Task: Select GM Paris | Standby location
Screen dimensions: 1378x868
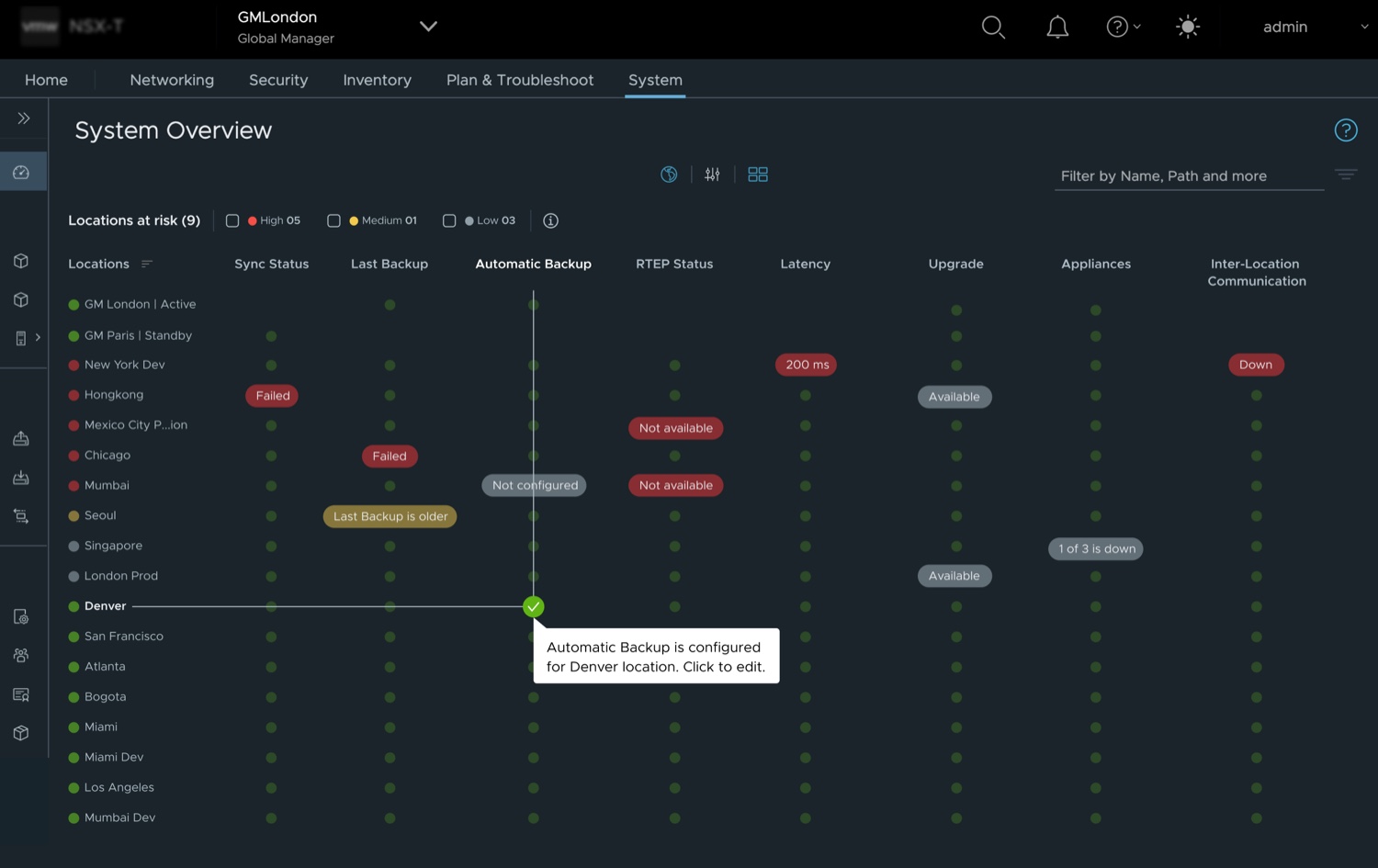Action: [x=138, y=335]
